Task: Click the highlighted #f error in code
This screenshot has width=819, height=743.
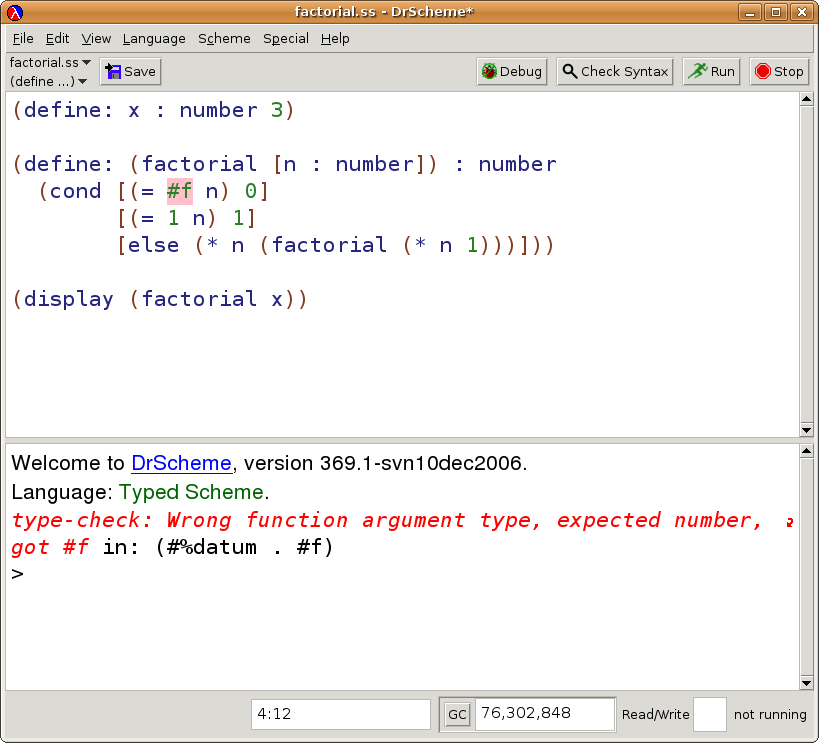Action: coord(179,191)
